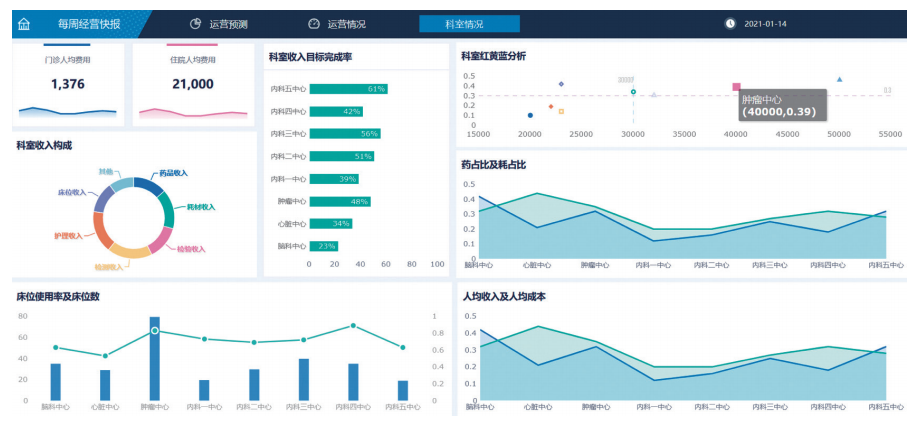Open the 运营预测 tab
This screenshot has height=447, width=922.
(228, 23)
